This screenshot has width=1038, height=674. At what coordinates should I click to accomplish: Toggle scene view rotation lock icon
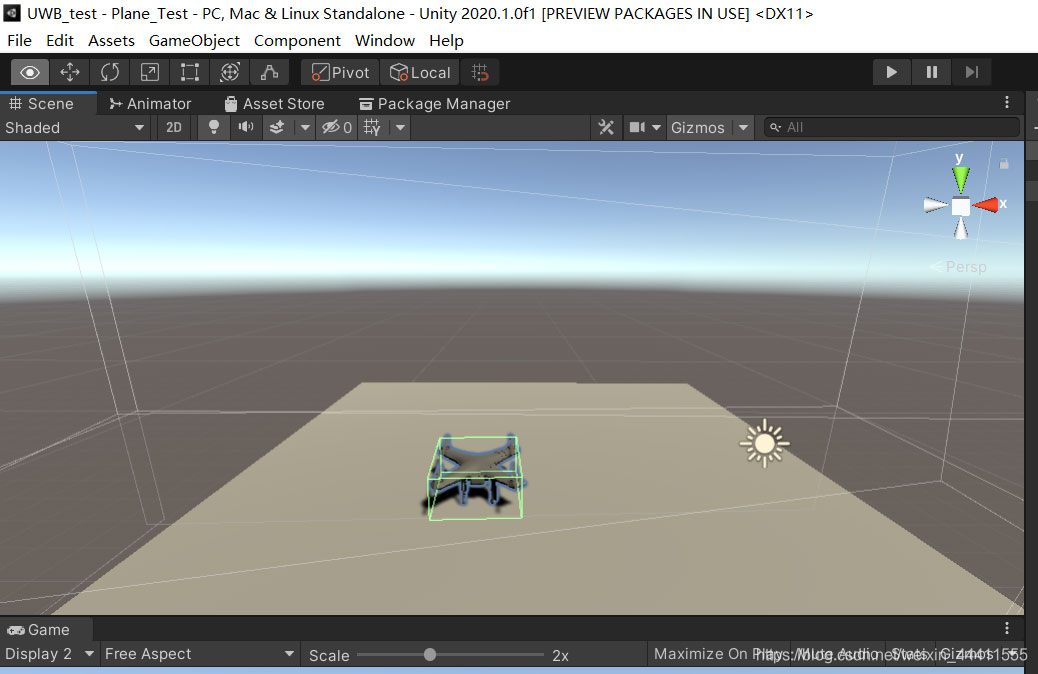[1004, 164]
